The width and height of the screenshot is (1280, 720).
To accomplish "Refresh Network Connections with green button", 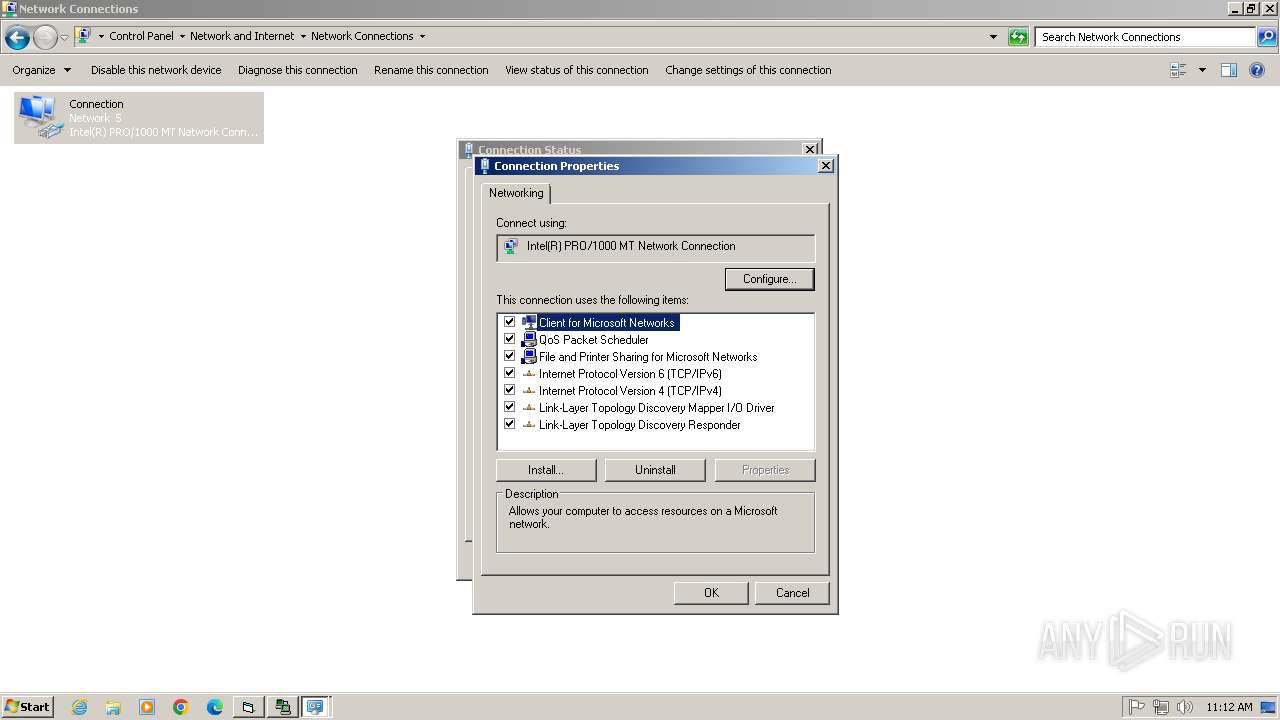I will pos(1018,37).
